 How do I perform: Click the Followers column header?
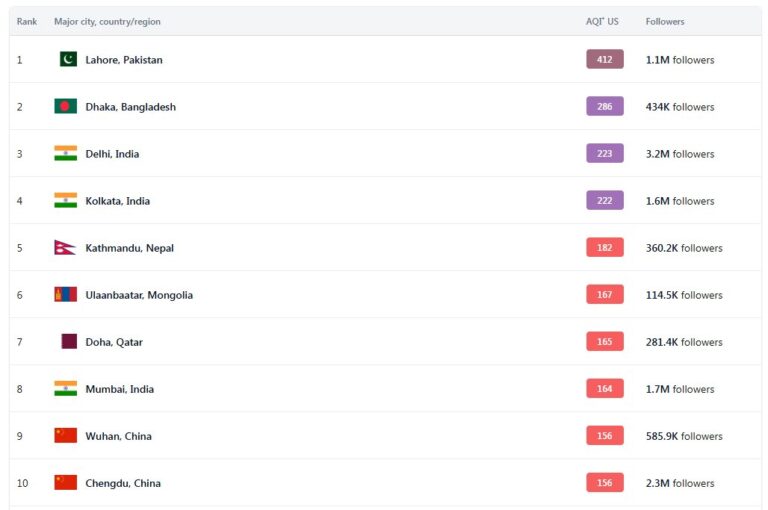665,21
